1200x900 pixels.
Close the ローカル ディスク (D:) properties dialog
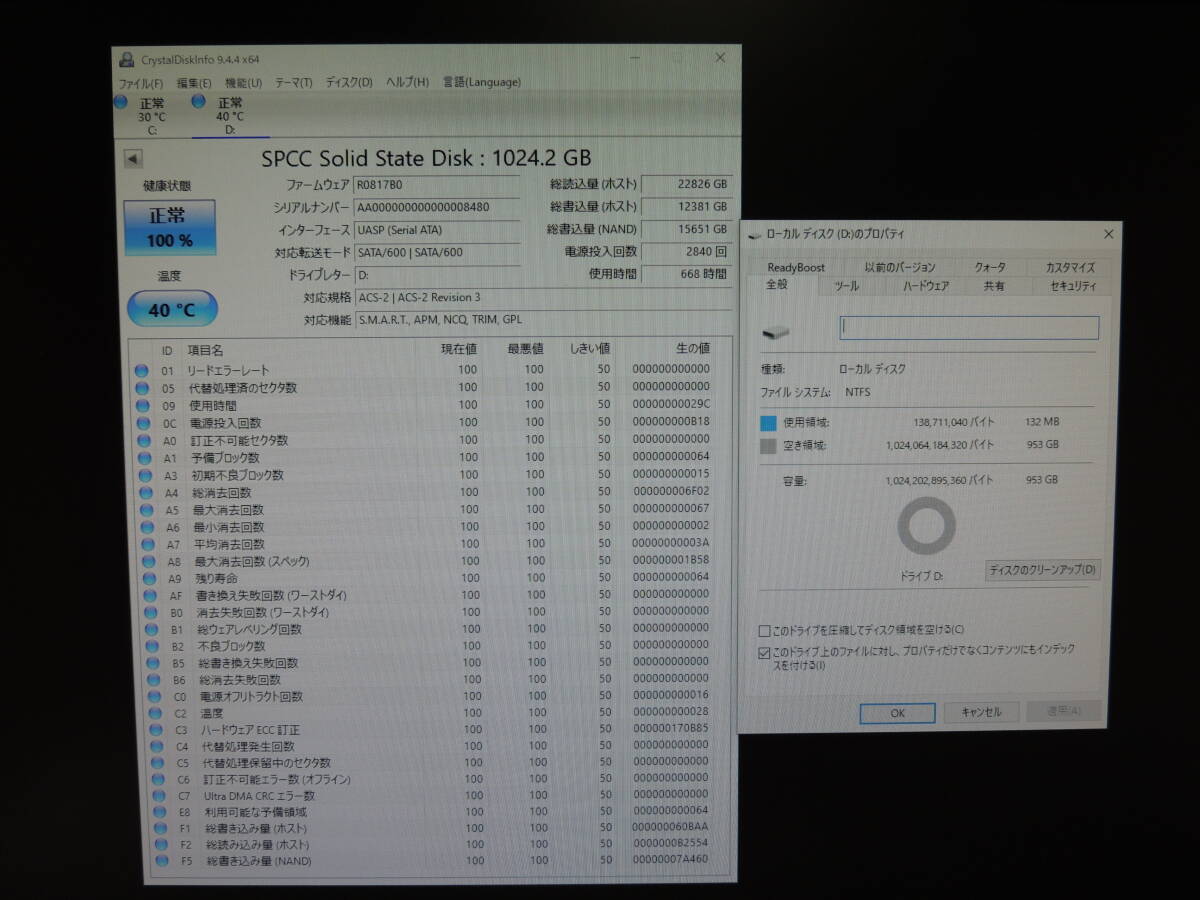click(x=1108, y=234)
